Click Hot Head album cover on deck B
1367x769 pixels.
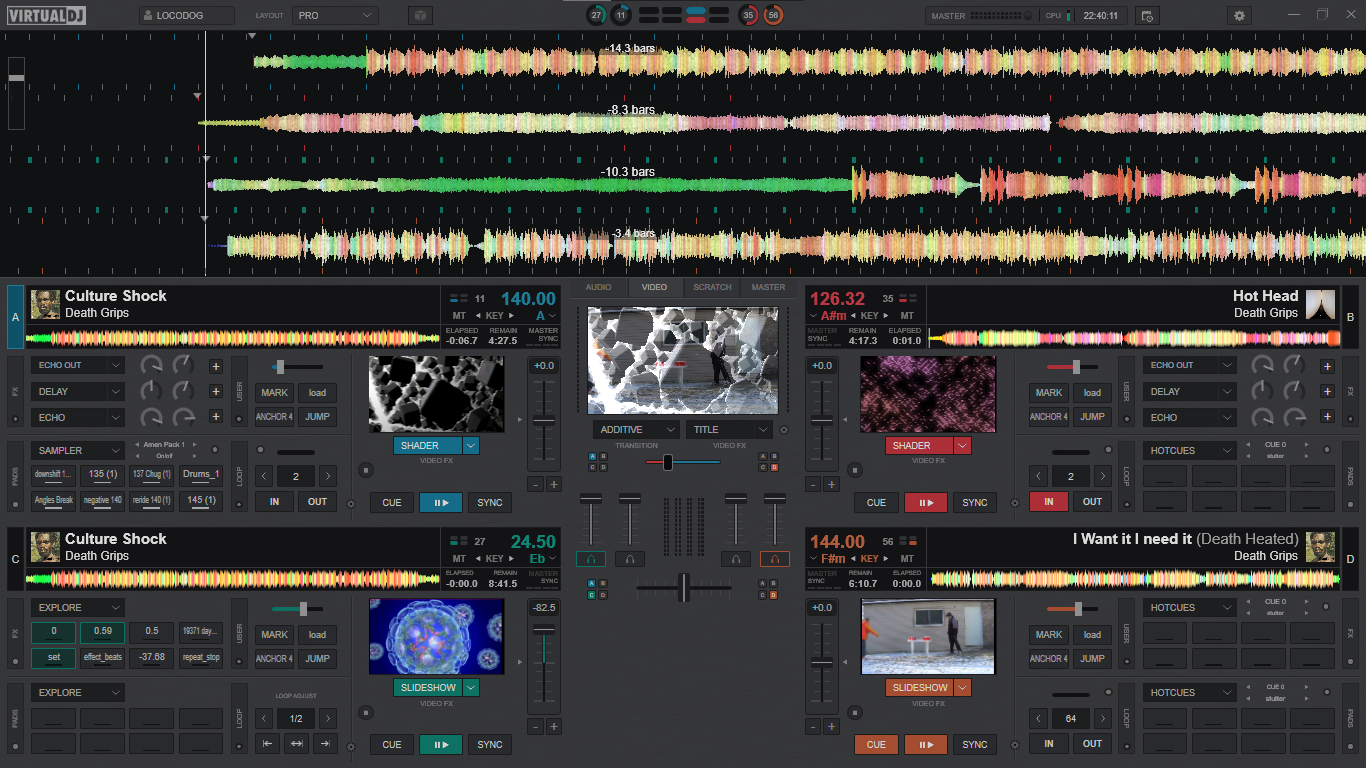click(x=1320, y=304)
